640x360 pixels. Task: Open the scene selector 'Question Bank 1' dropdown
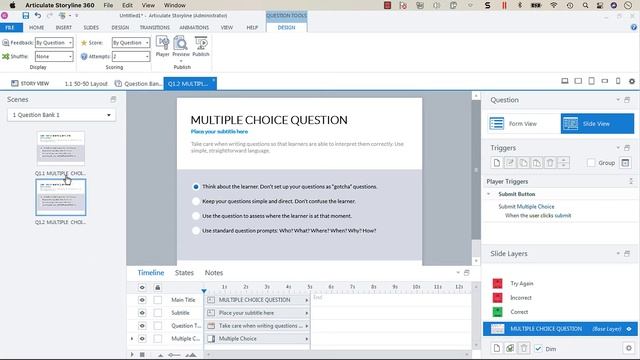[x=61, y=115]
